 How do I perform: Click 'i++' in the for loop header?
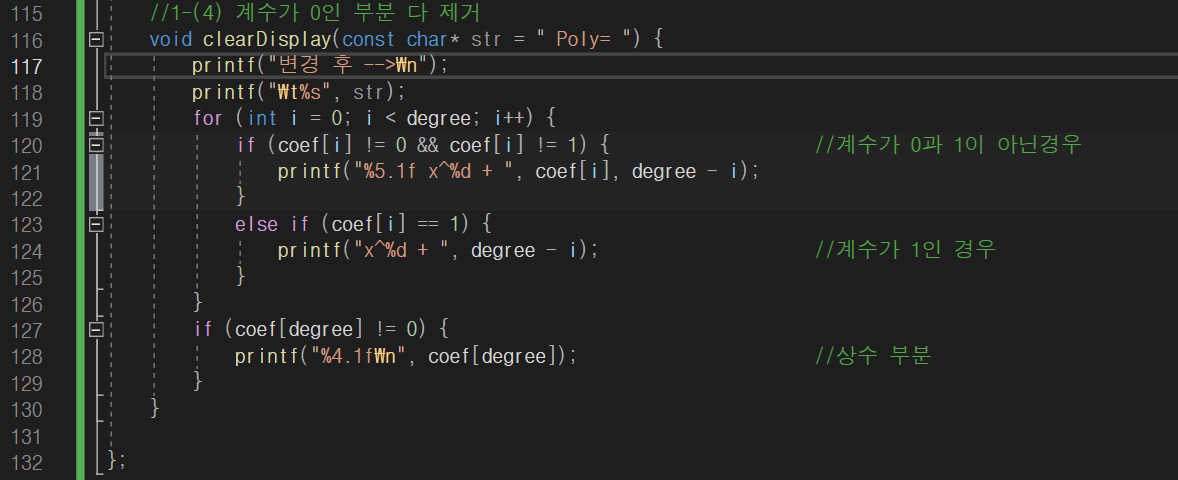pos(509,119)
